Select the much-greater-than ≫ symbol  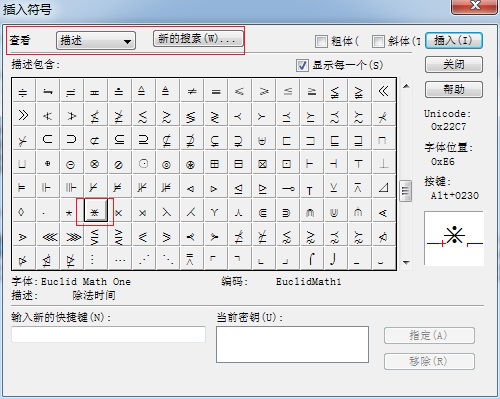tap(23, 115)
